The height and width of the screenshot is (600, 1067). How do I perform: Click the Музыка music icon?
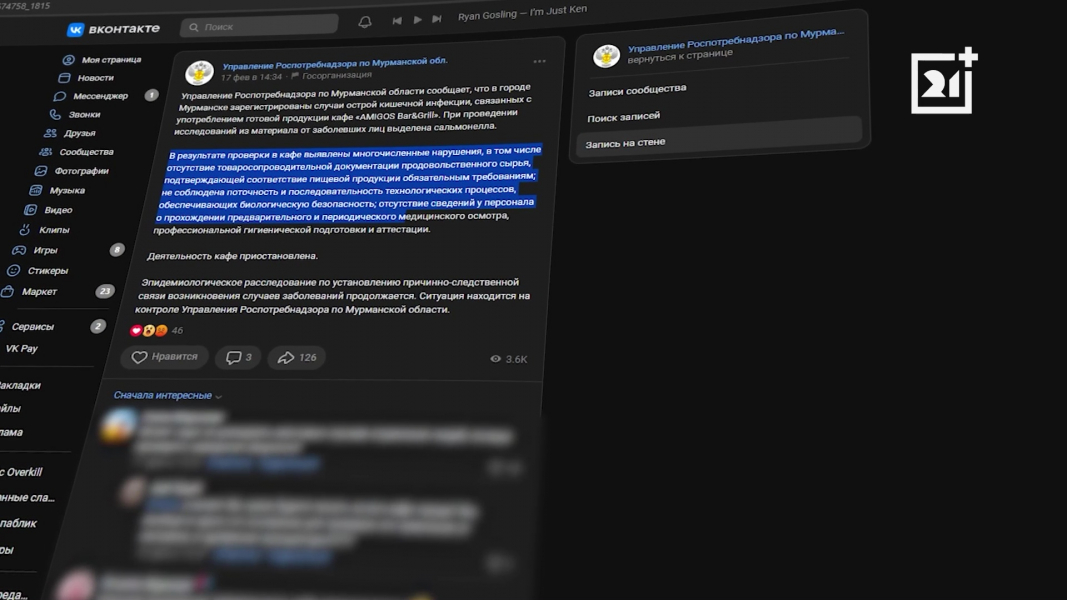click(x=36, y=190)
